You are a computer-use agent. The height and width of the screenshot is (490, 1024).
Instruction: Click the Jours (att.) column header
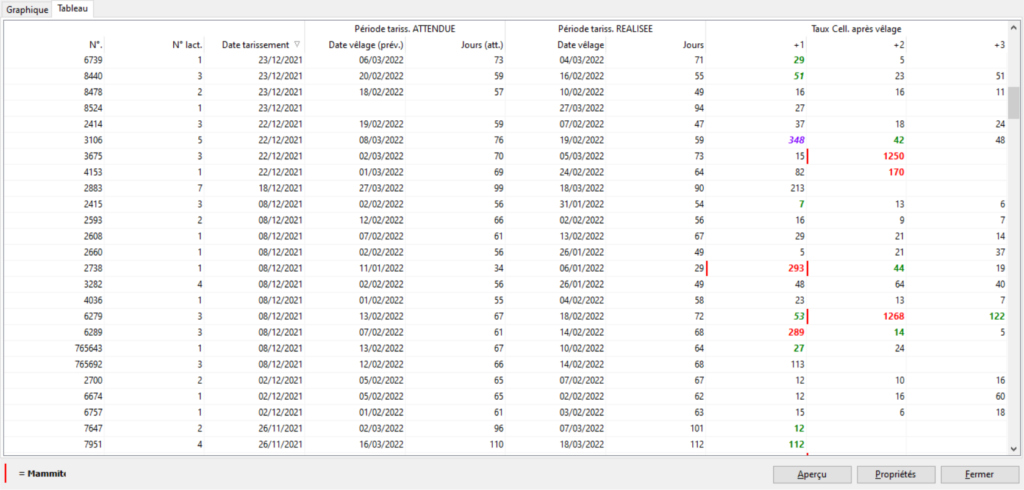479,45
